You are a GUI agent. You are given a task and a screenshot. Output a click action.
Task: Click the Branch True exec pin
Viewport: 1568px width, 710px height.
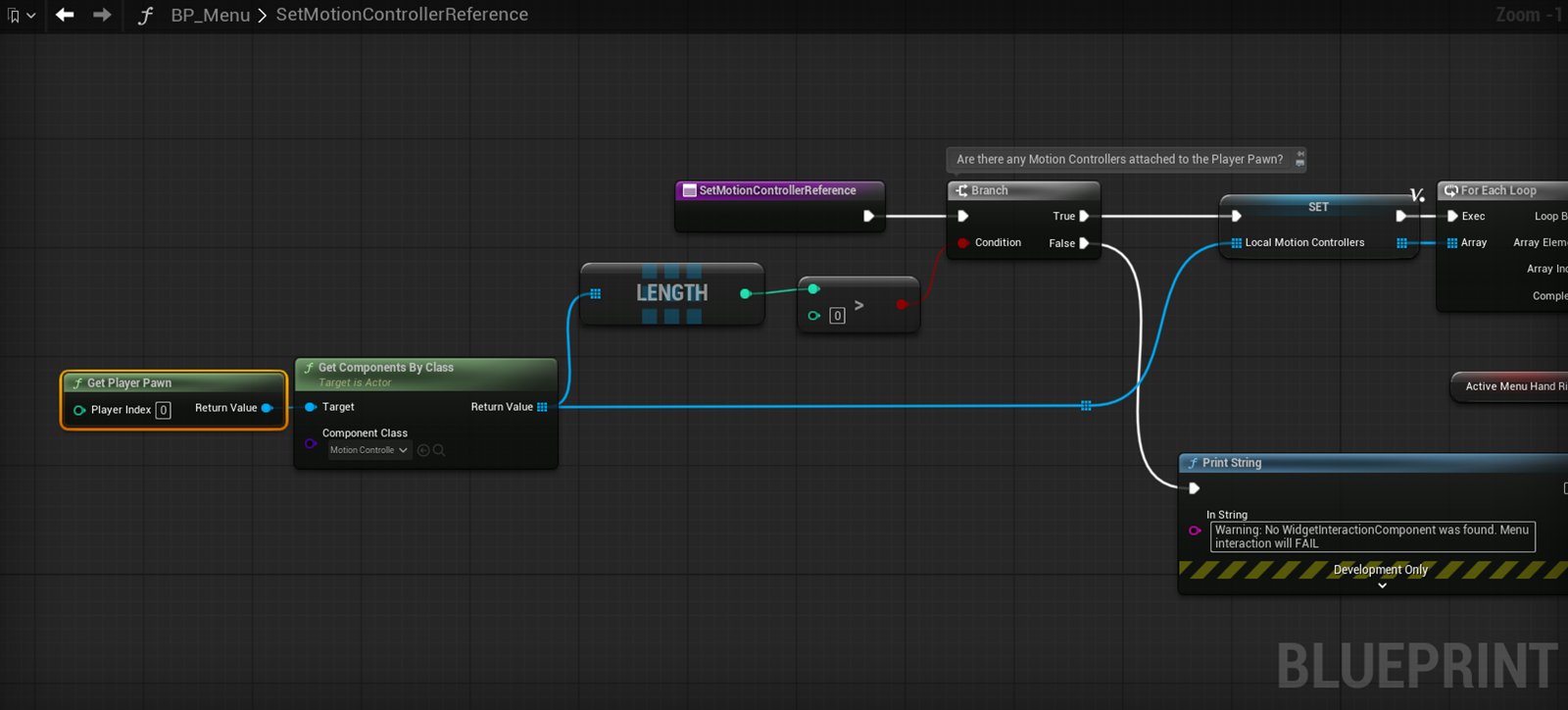[x=1084, y=216]
